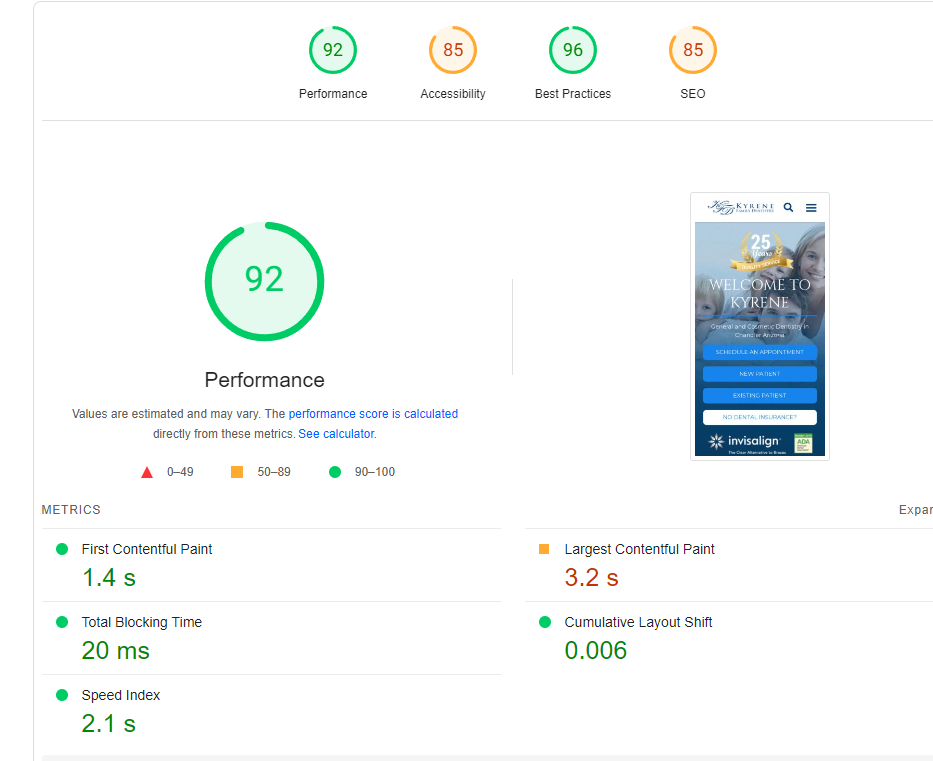Click the green dot beside Total Blocking Time
This screenshot has width=933, height=761.
62,622
